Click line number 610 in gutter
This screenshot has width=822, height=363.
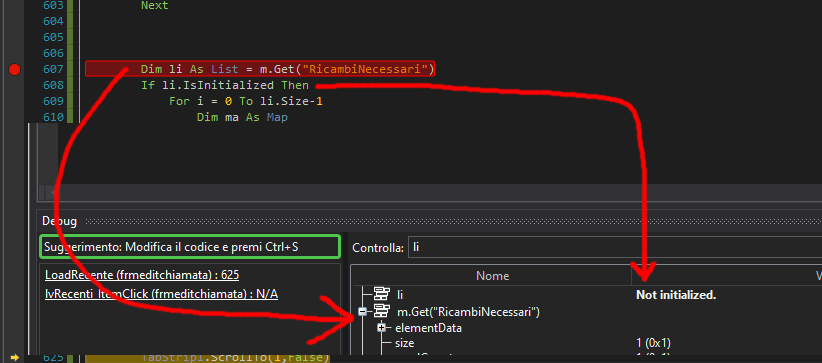pyautogui.click(x=54, y=117)
